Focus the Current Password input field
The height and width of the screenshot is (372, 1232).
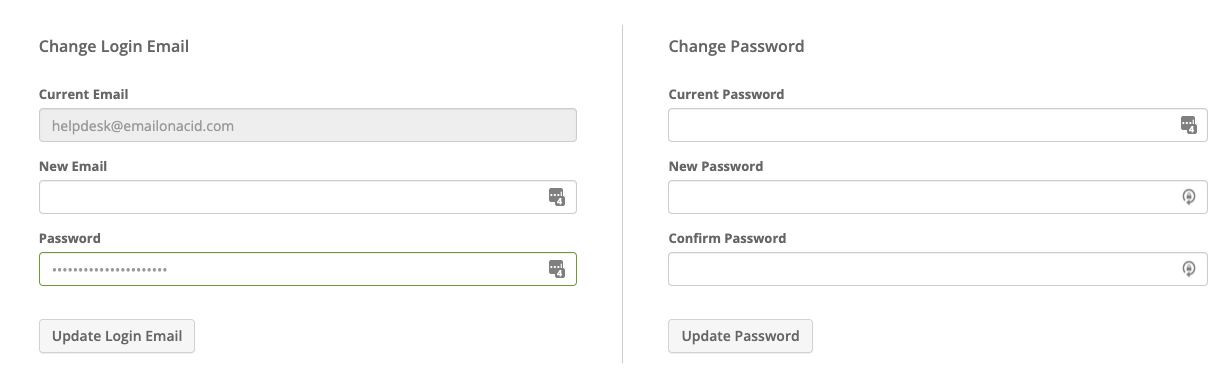point(938,125)
